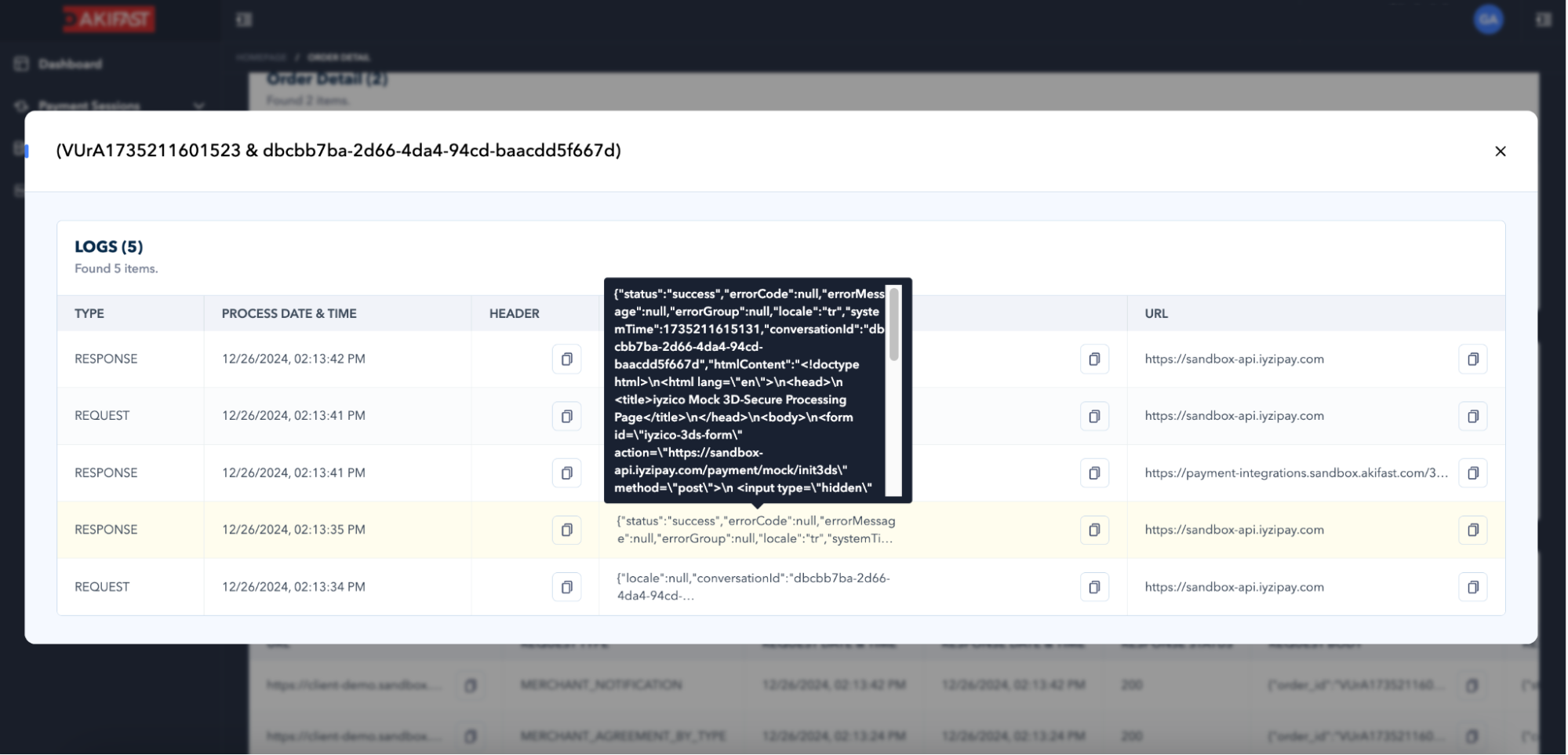Copy header of 02:13:42 PM response log
Viewport: 1568px width, 755px height.
click(x=566, y=359)
